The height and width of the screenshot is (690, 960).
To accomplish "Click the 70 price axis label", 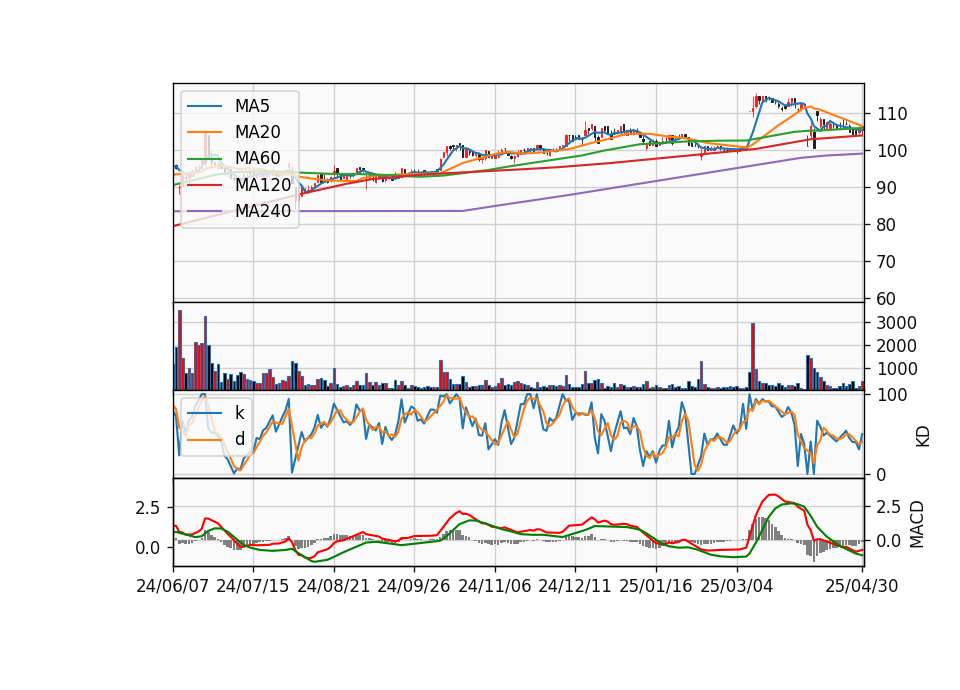I will pos(887,262).
